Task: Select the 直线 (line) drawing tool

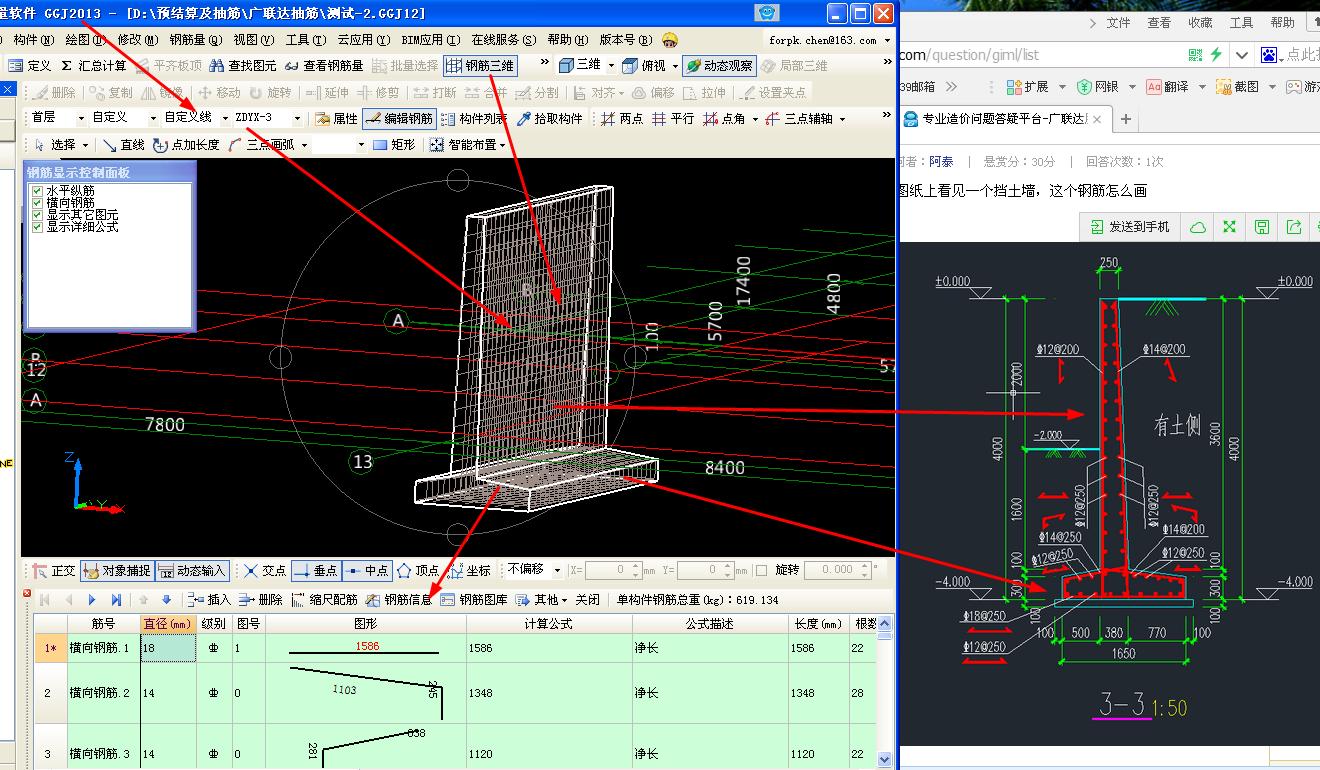Action: (124, 145)
